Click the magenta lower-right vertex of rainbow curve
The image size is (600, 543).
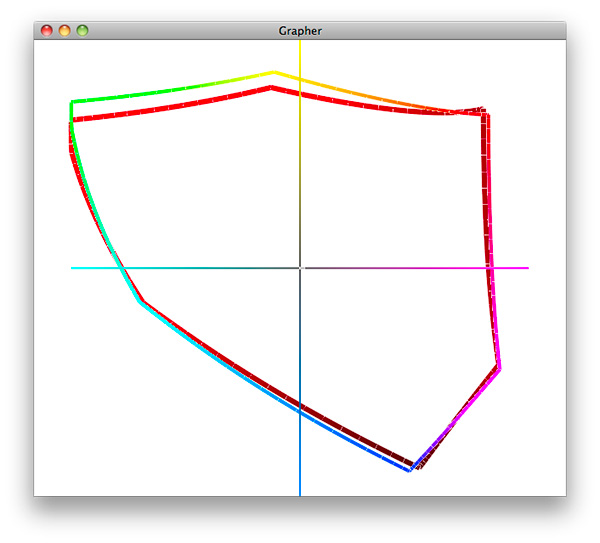click(x=499, y=367)
